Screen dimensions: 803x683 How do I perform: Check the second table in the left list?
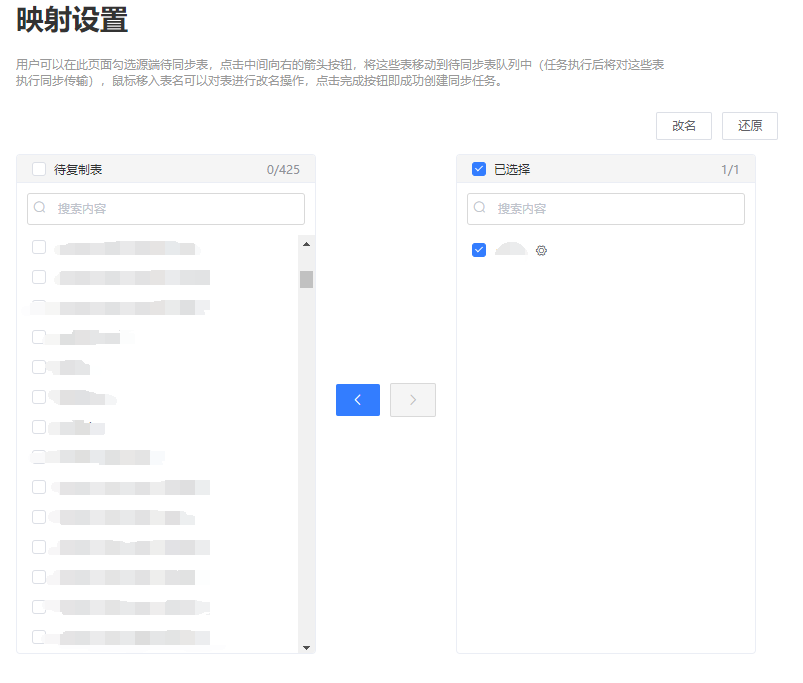pos(39,277)
